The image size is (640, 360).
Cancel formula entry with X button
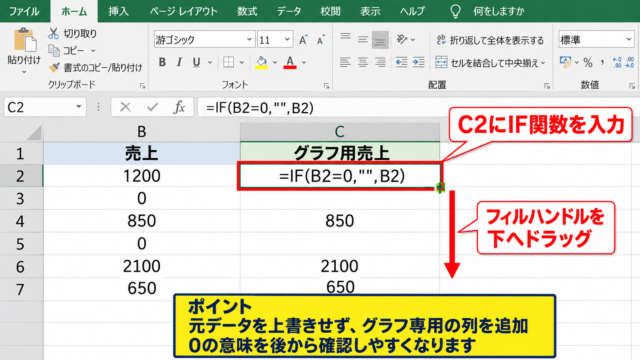(125, 107)
